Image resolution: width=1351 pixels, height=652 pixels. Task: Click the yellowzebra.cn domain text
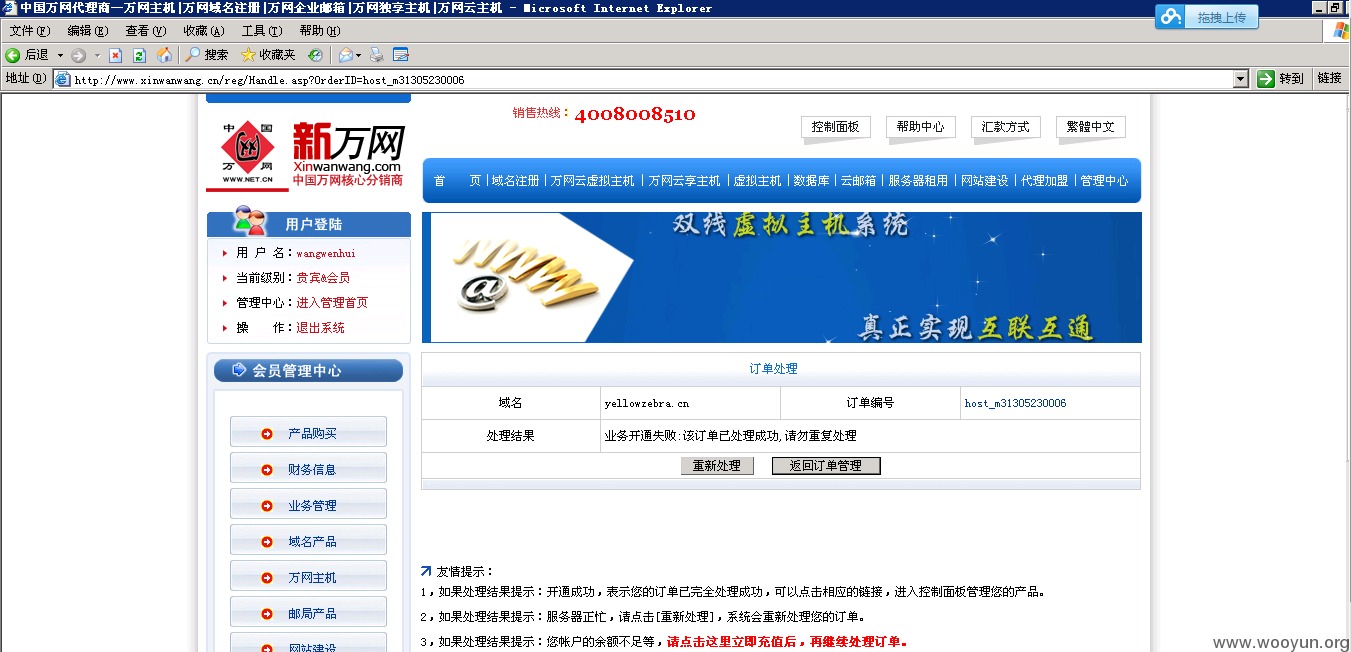646,404
